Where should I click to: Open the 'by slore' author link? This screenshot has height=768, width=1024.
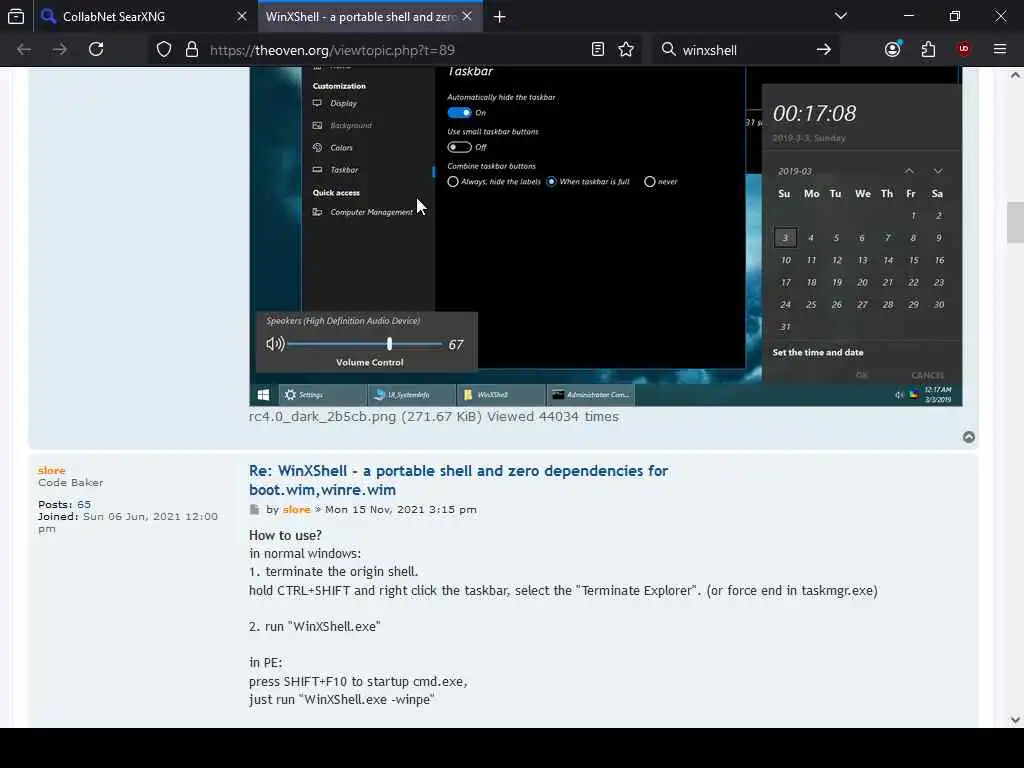pos(296,509)
